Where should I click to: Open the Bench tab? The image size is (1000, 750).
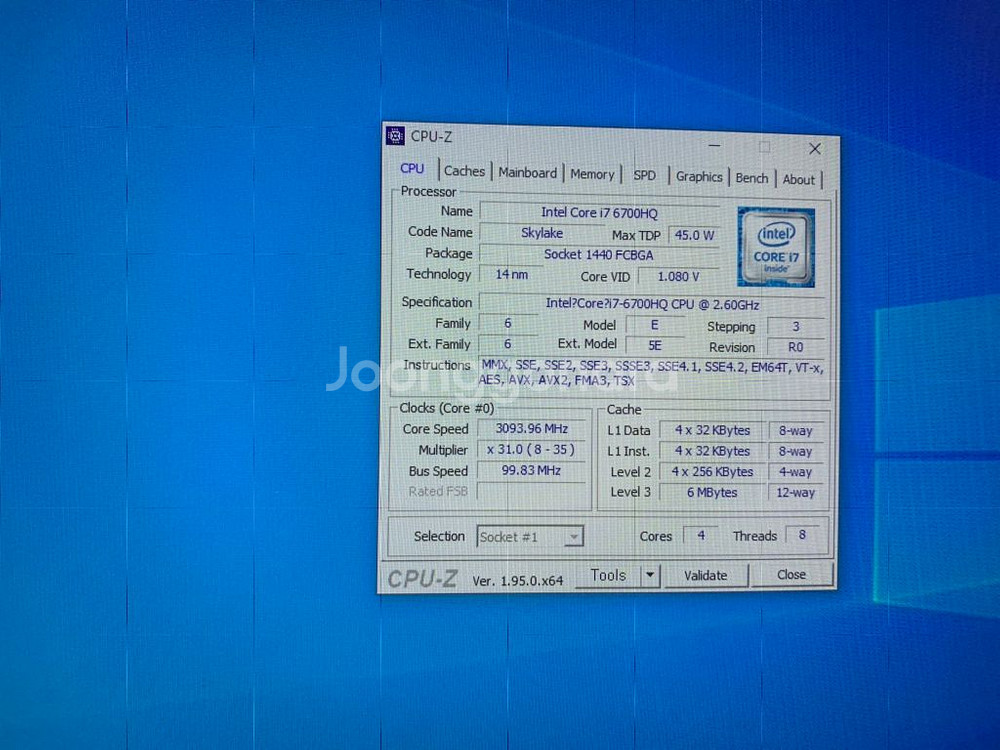coord(752,178)
